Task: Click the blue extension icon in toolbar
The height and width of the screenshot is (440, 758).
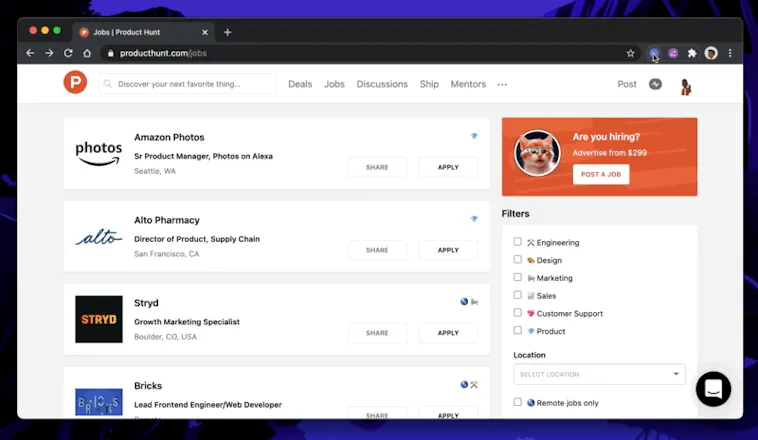Action: [654, 53]
